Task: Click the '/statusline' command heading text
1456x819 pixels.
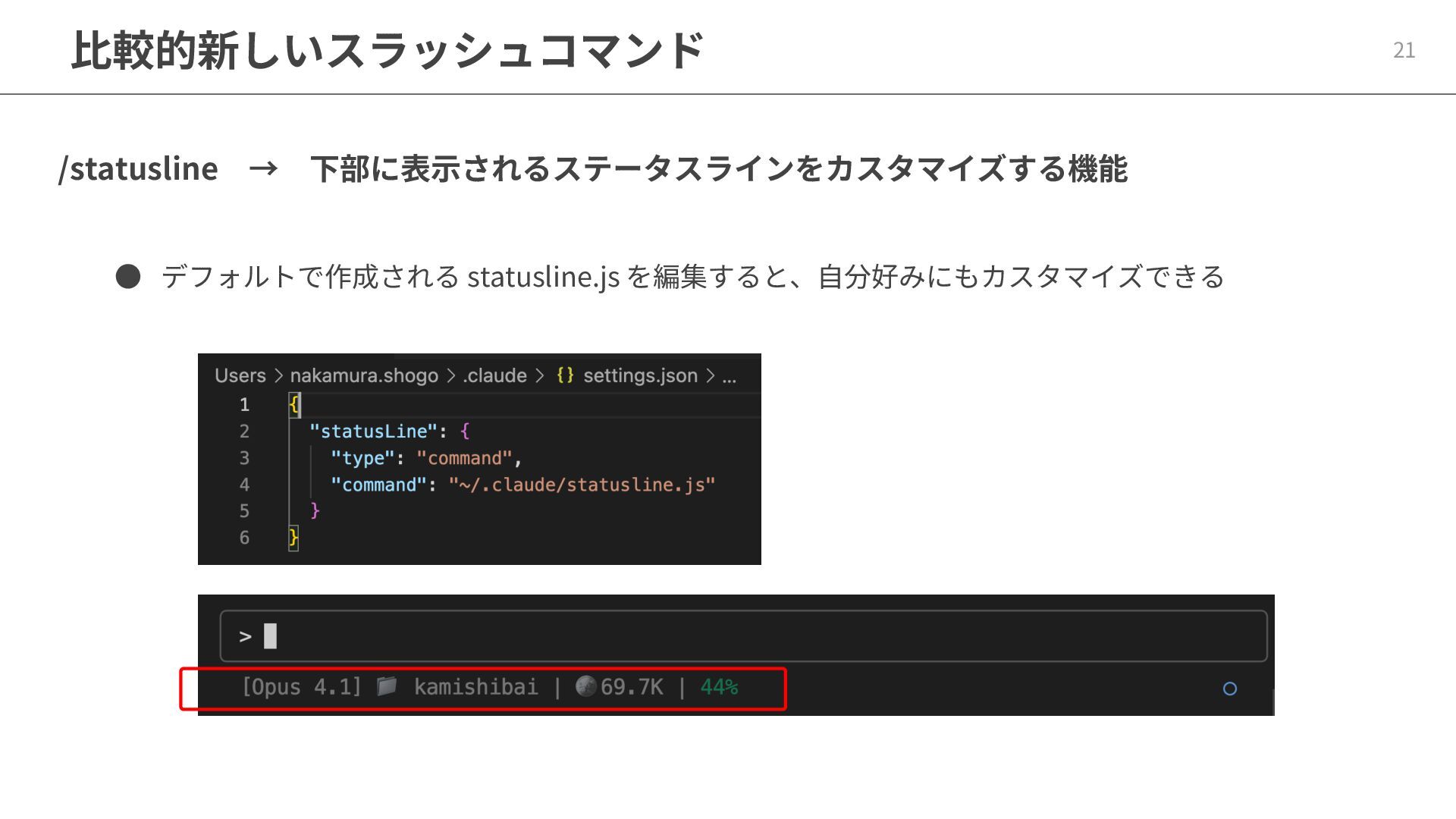Action: point(138,168)
